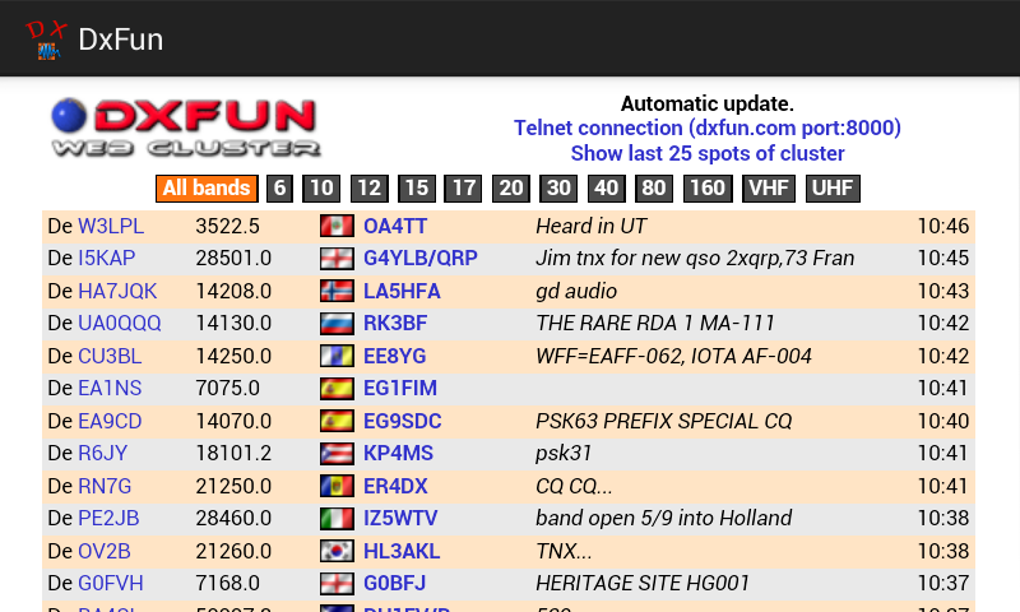1020x612 pixels.
Task: Click the Norway flag beside LA5HFA
Action: click(x=337, y=291)
